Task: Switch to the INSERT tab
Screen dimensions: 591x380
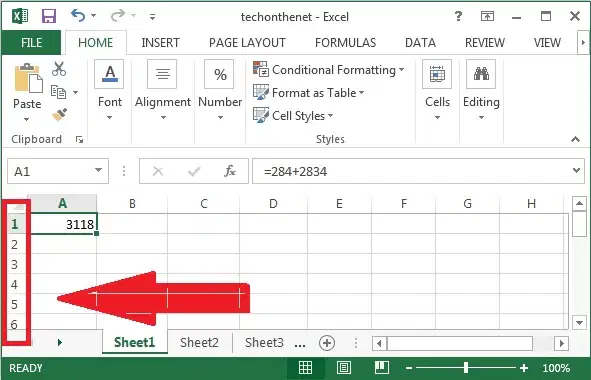Action: [161, 43]
